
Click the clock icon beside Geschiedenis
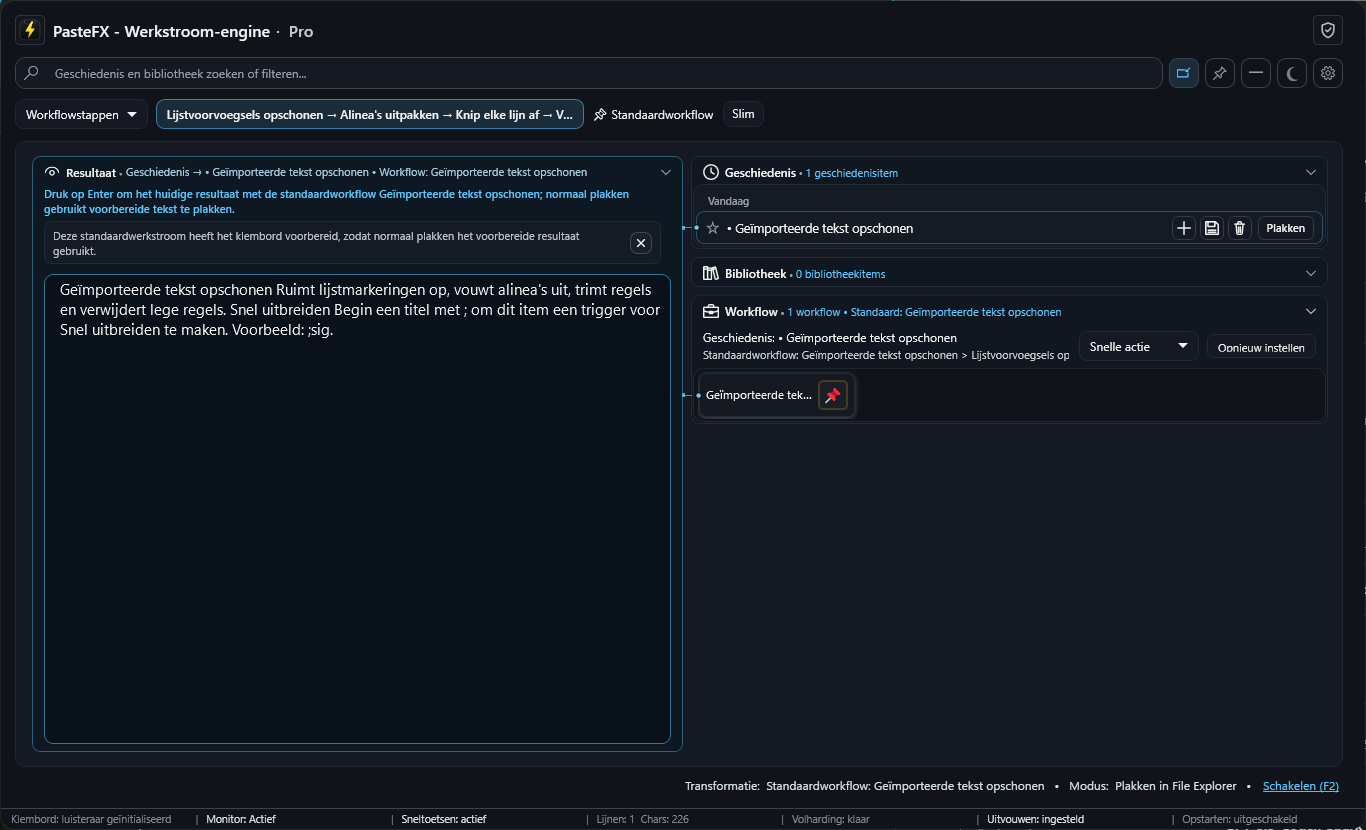point(711,172)
